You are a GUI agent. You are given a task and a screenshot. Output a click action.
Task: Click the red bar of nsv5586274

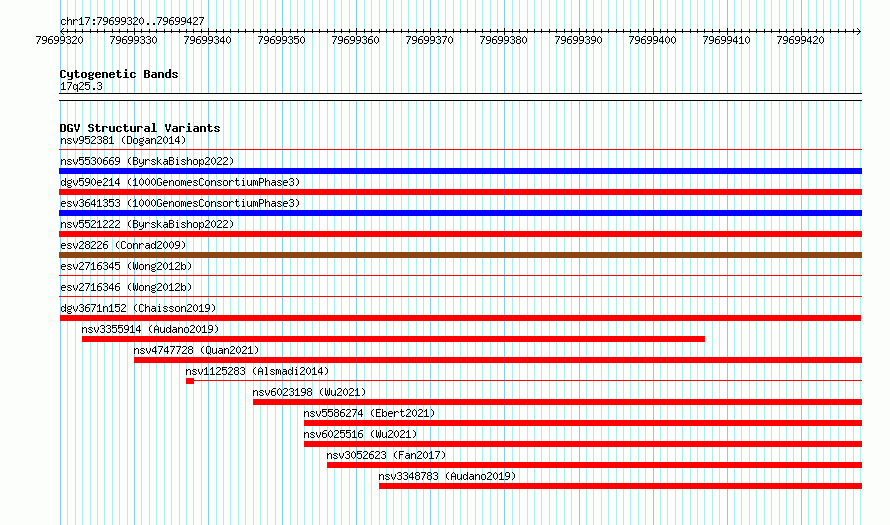(x=583, y=423)
